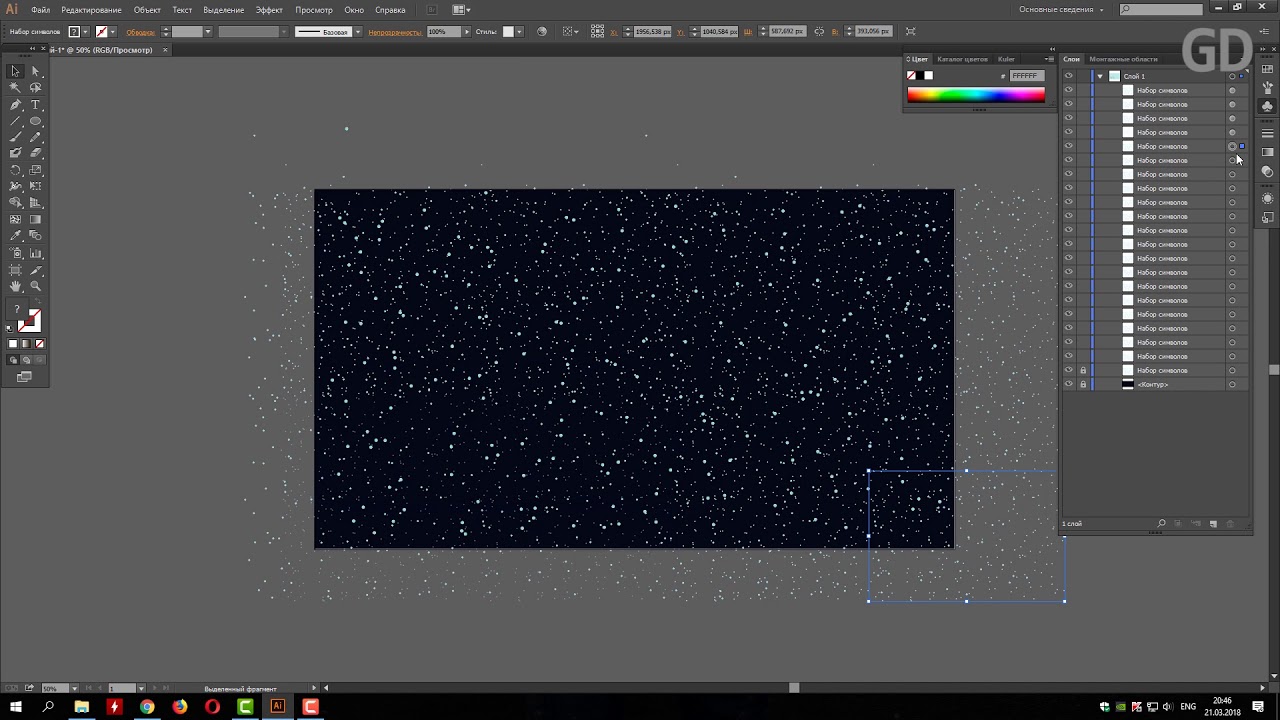The width and height of the screenshot is (1280, 720).
Task: Set the fill mode to Gradient in toolbox
Action: (x=26, y=344)
